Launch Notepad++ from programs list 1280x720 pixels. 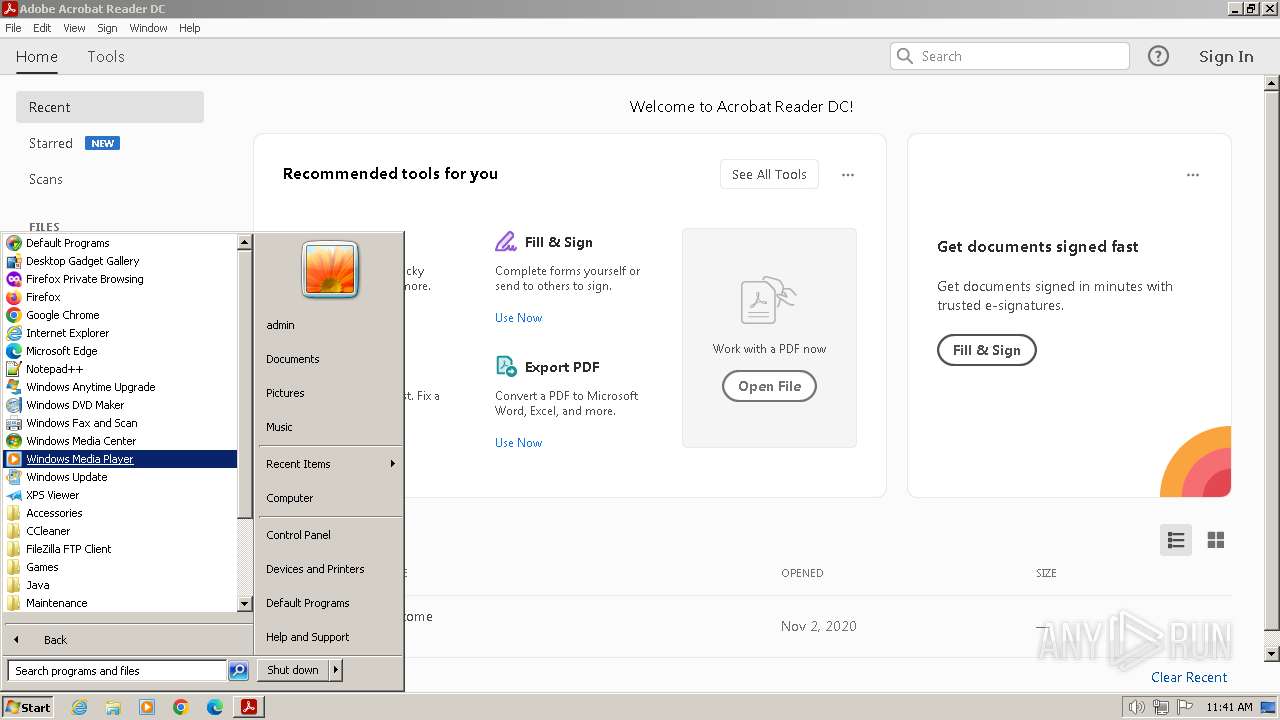[120, 369]
